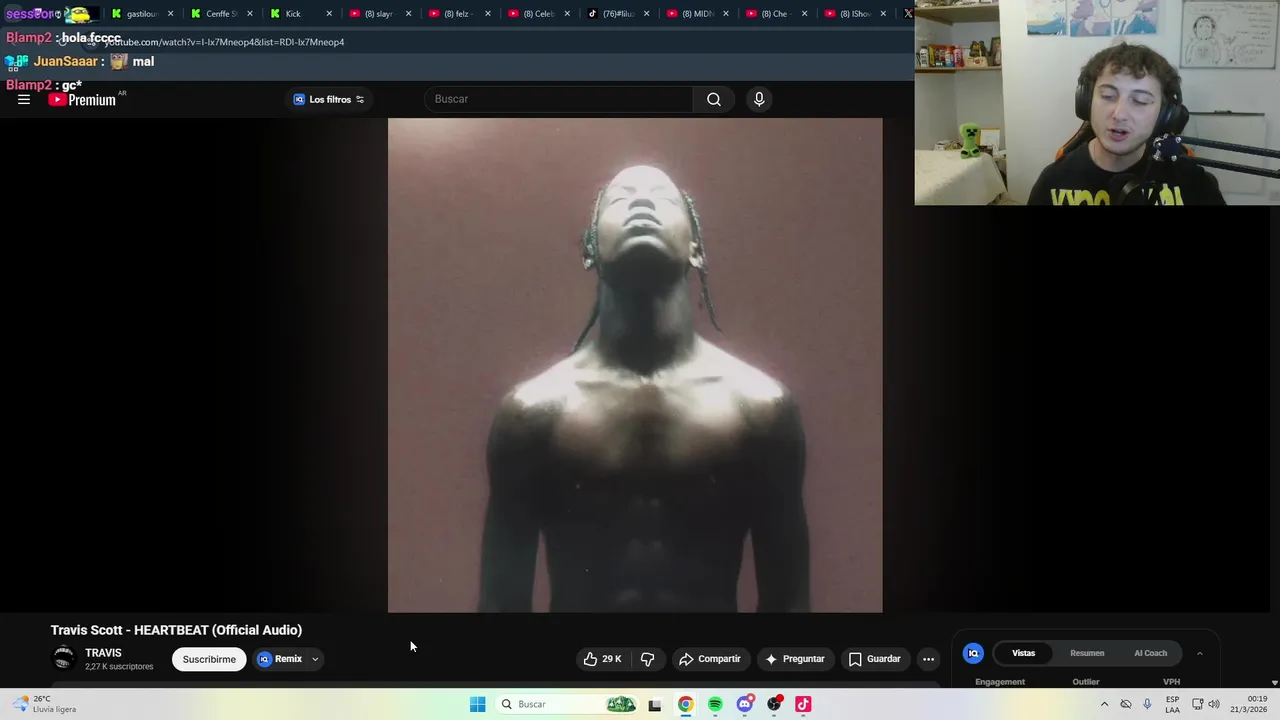Open the YouTube hamburger guide menu
Screen dimensions: 1280x720
coord(24,99)
